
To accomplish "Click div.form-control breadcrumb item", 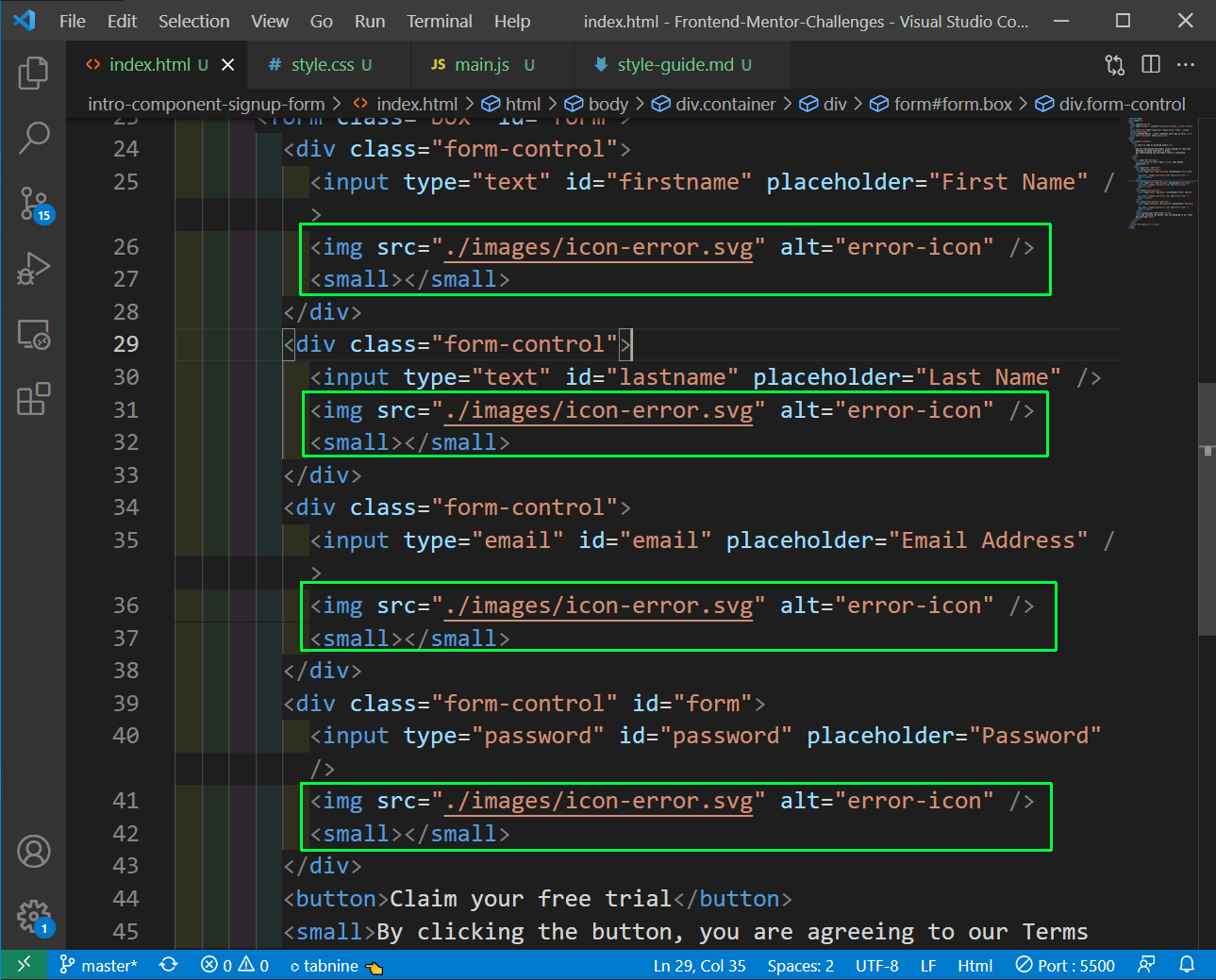I will tap(1110, 104).
